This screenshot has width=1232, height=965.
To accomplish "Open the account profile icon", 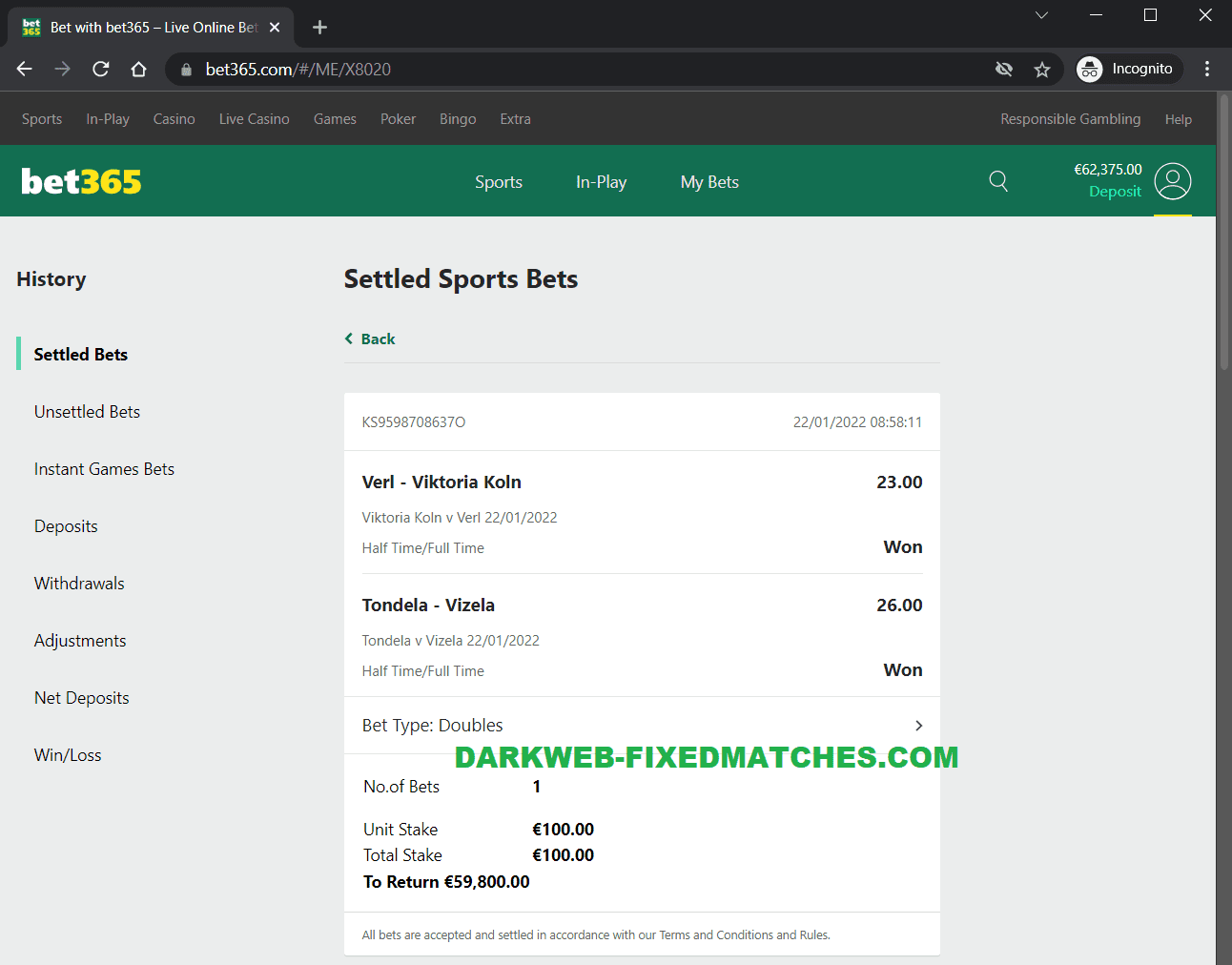I will point(1173,181).
